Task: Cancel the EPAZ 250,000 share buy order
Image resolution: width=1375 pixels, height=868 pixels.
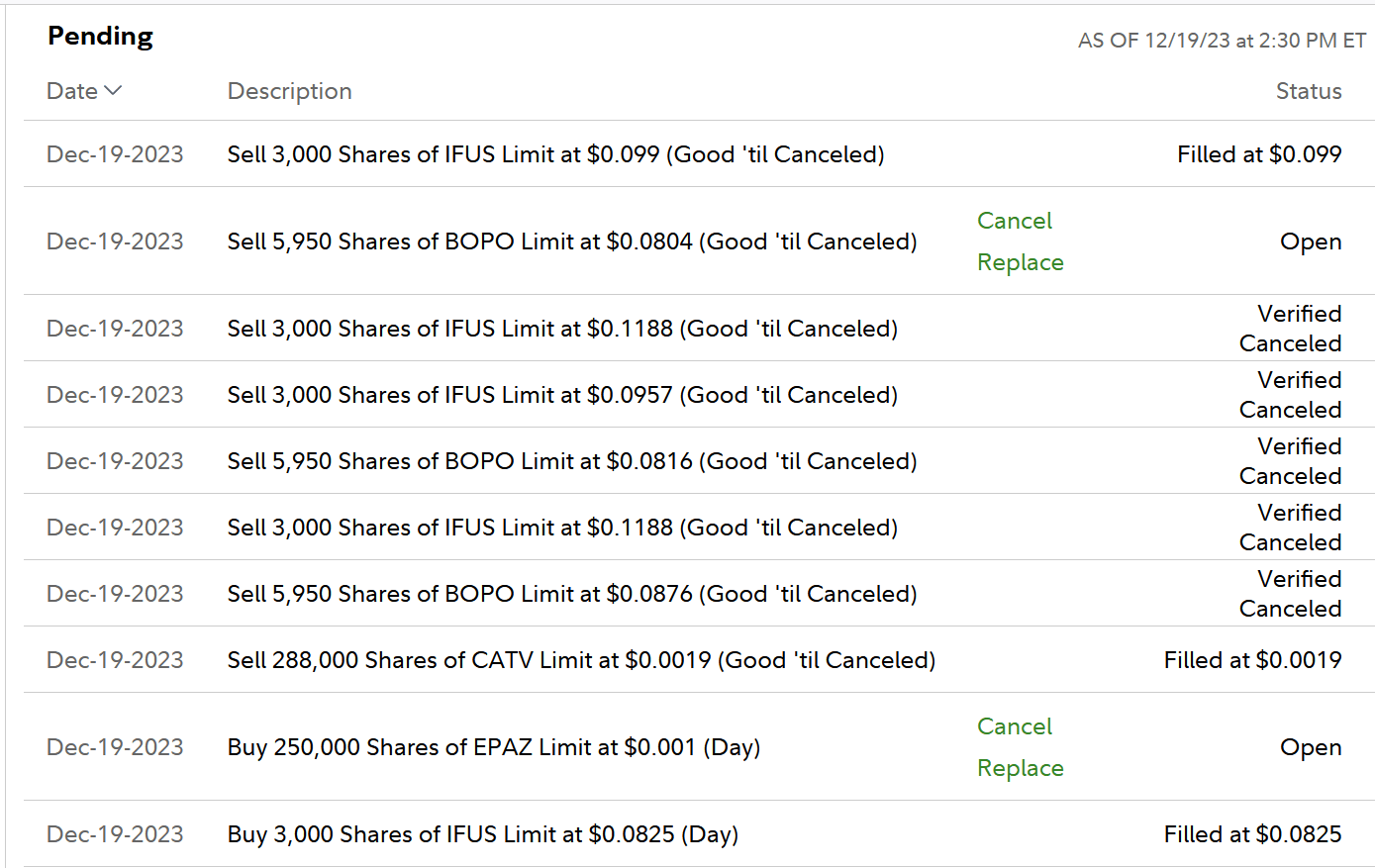Action: pos(1014,726)
